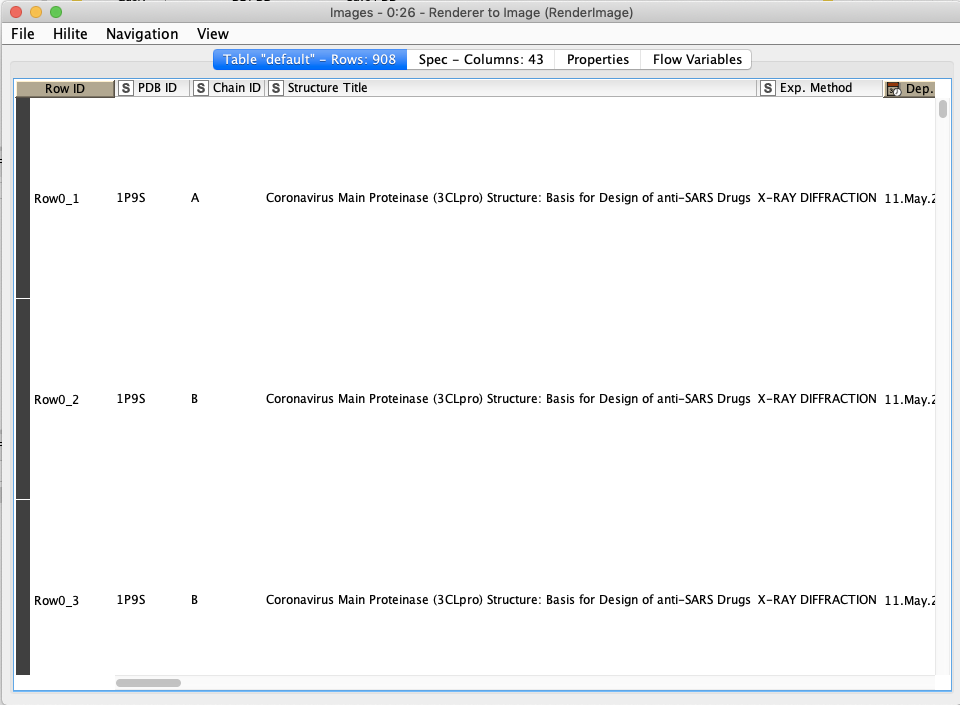Click the Chain ID string type icon
960x705 pixels.
tap(200, 88)
